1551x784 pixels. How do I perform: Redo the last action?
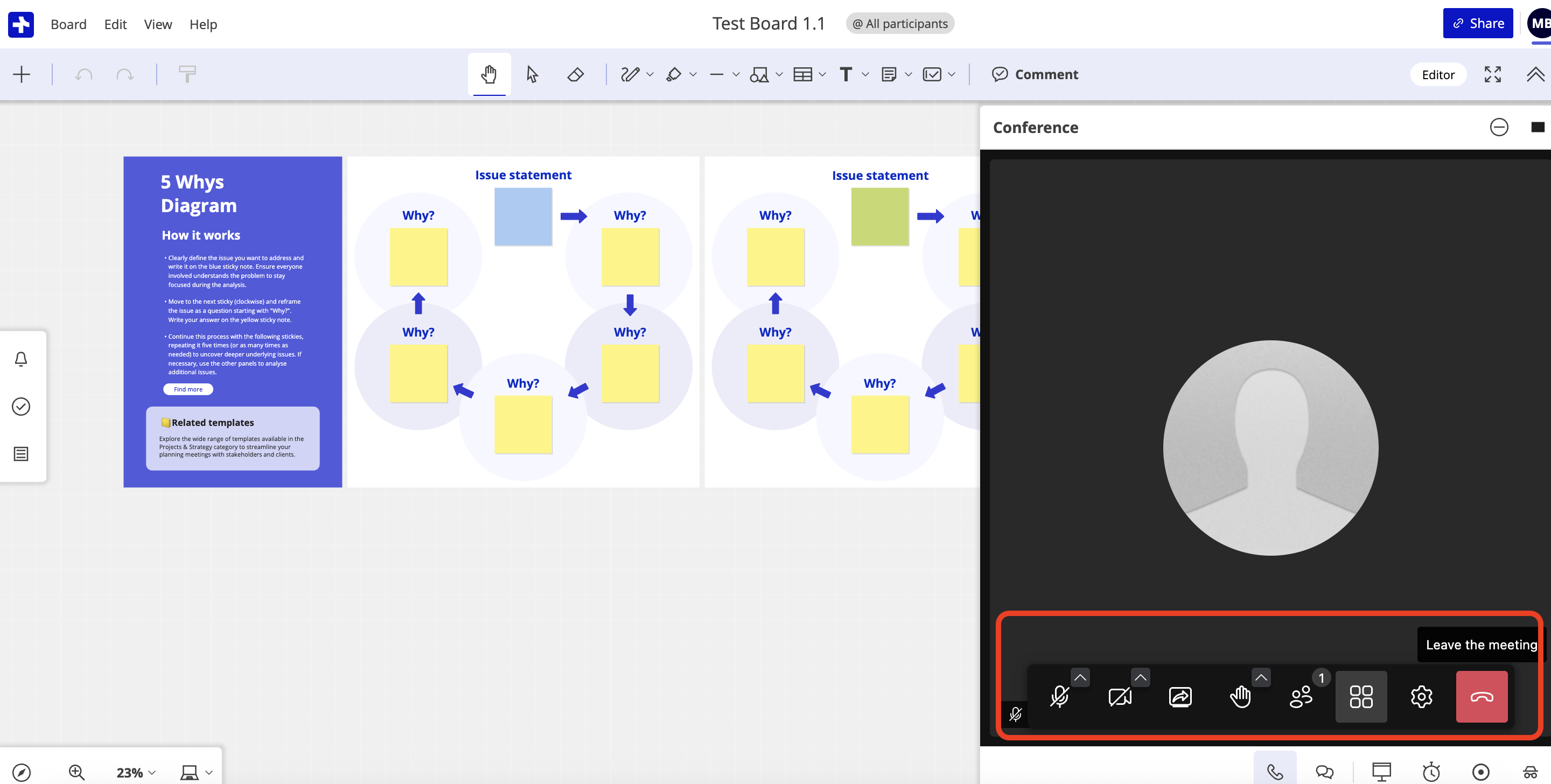(x=124, y=74)
